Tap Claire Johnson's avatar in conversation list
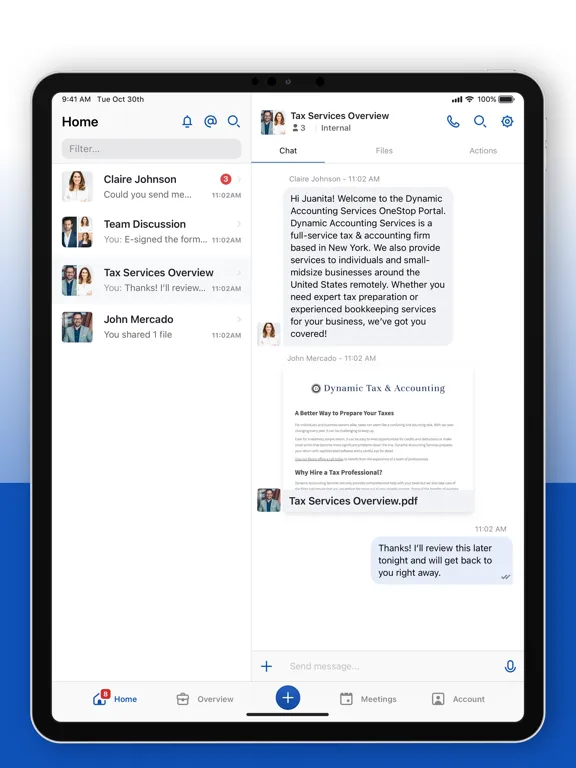 click(x=77, y=186)
